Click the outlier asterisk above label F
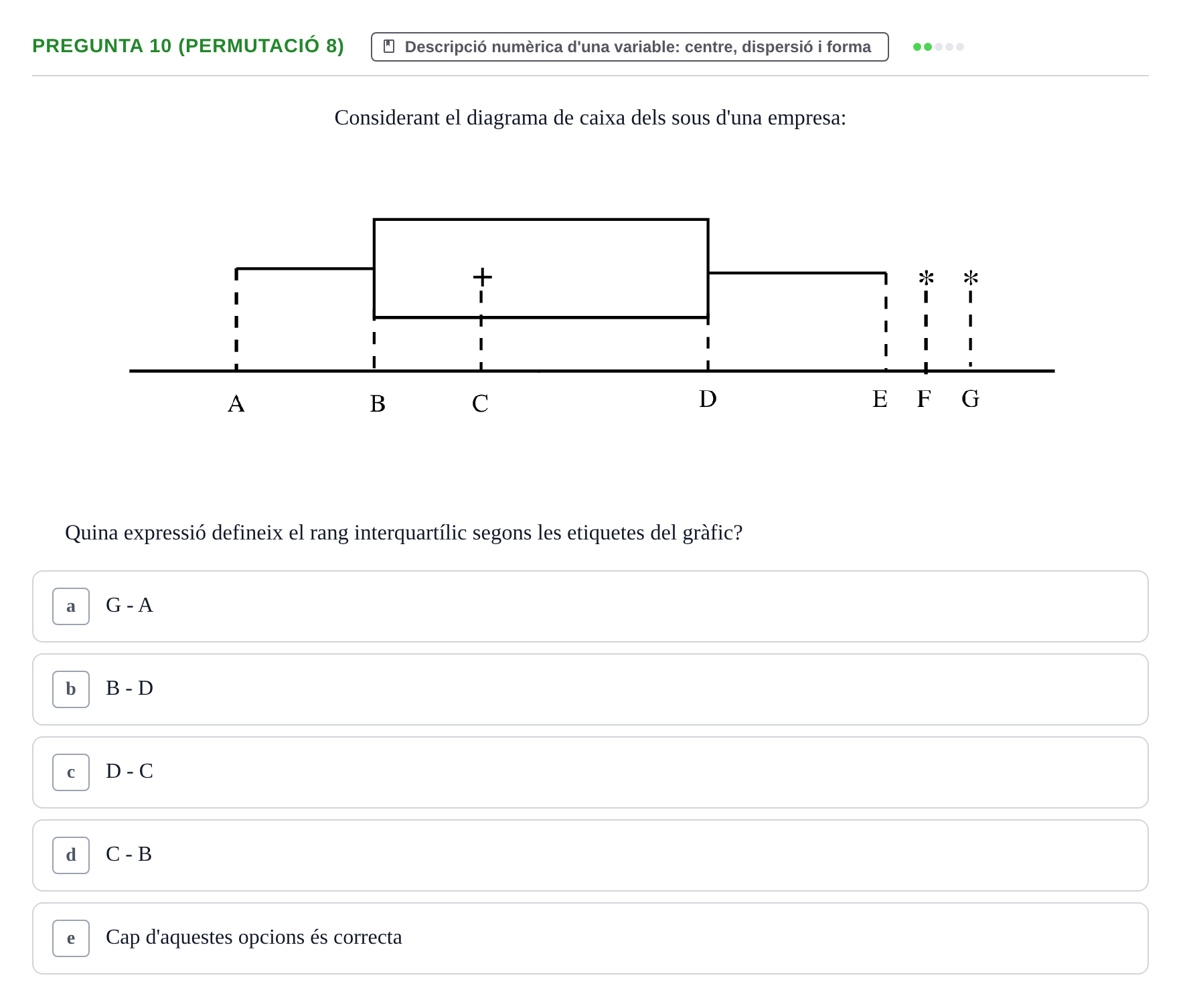Viewport: 1181px width, 1008px height. (926, 277)
